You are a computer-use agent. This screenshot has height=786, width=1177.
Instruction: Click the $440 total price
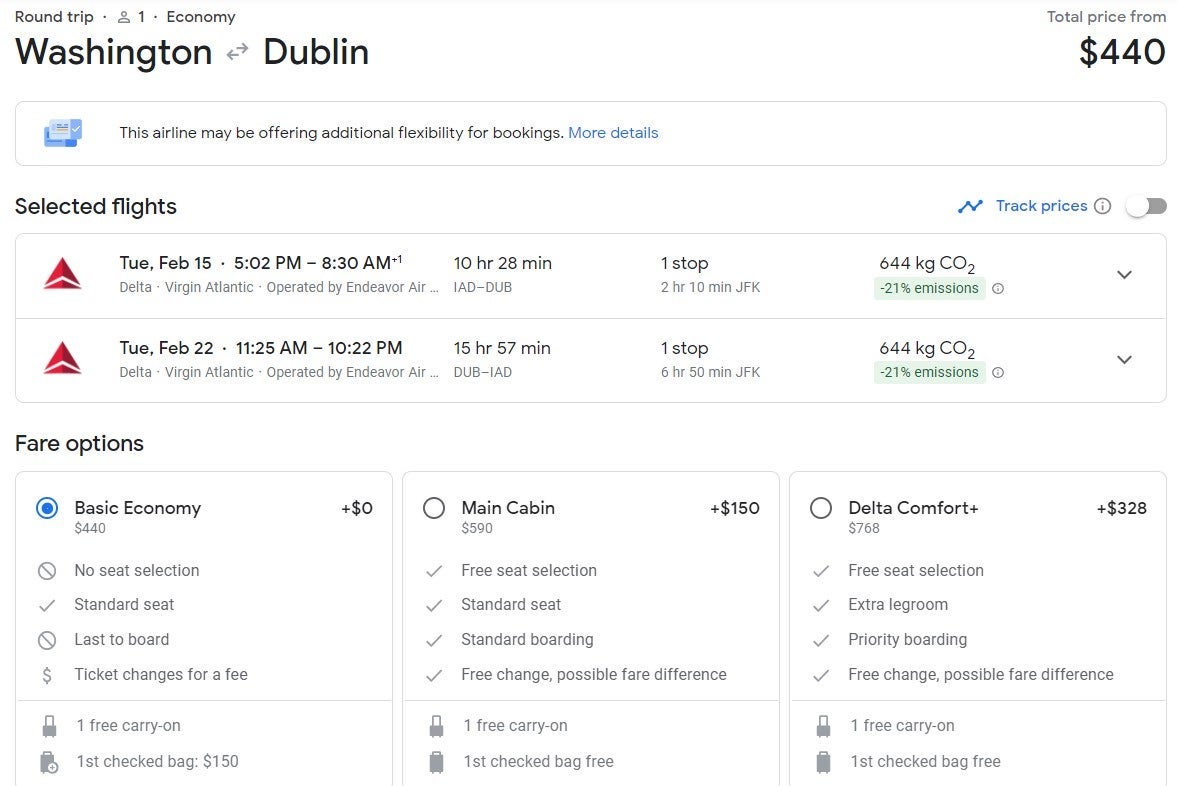pyautogui.click(x=1122, y=52)
